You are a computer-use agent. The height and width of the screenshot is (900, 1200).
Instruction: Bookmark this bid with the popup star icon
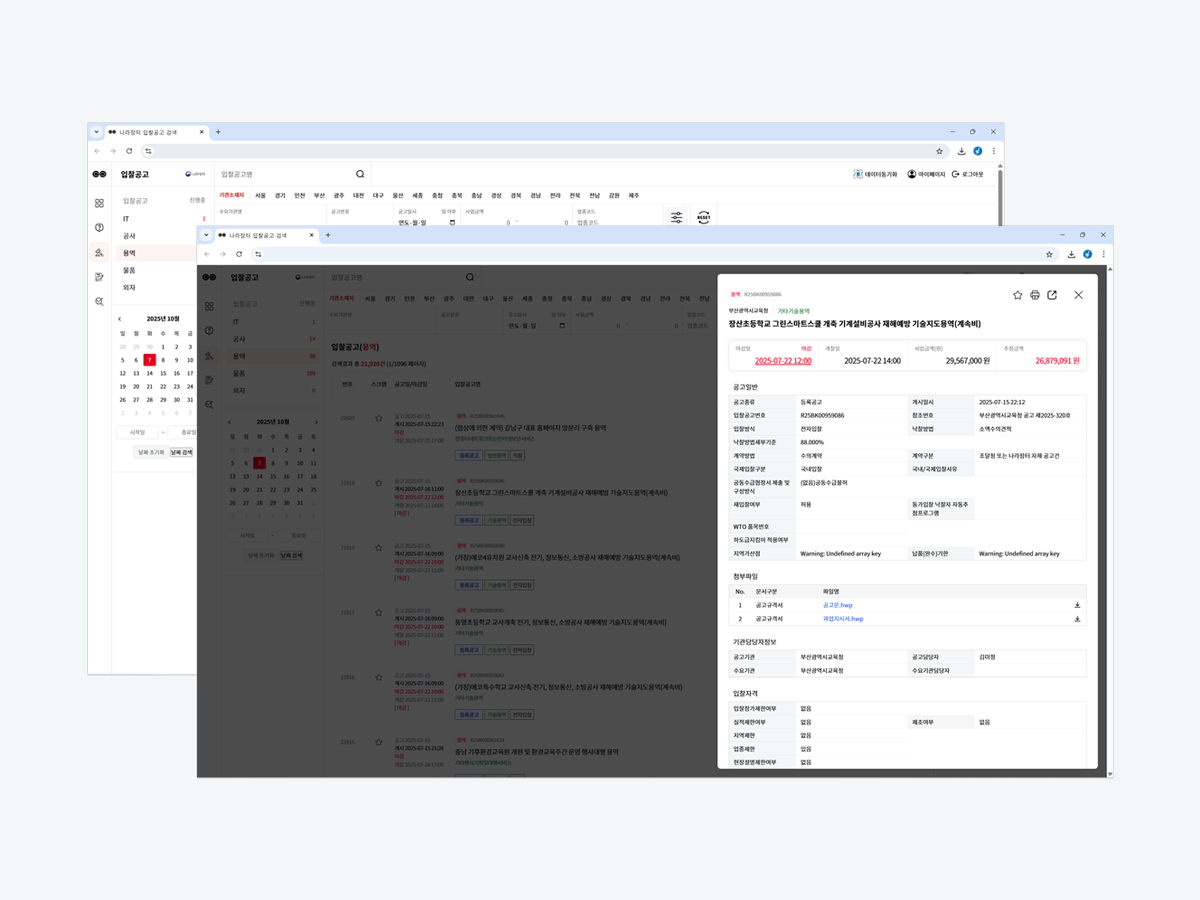1018,295
